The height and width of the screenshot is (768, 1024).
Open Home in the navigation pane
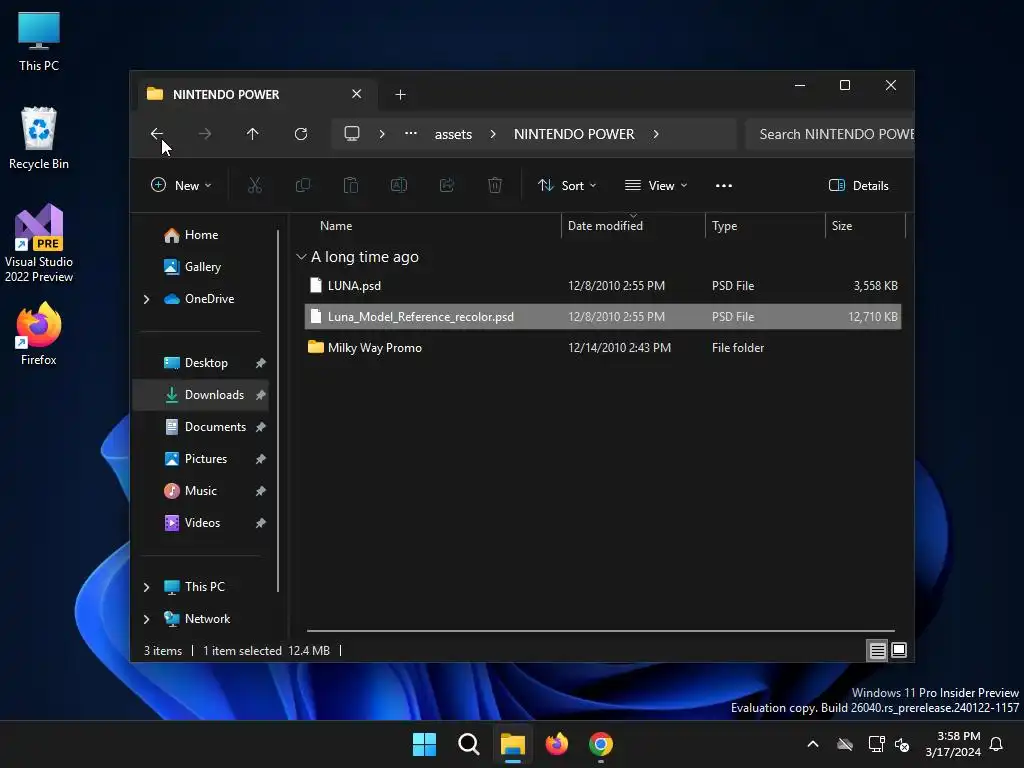(x=201, y=235)
